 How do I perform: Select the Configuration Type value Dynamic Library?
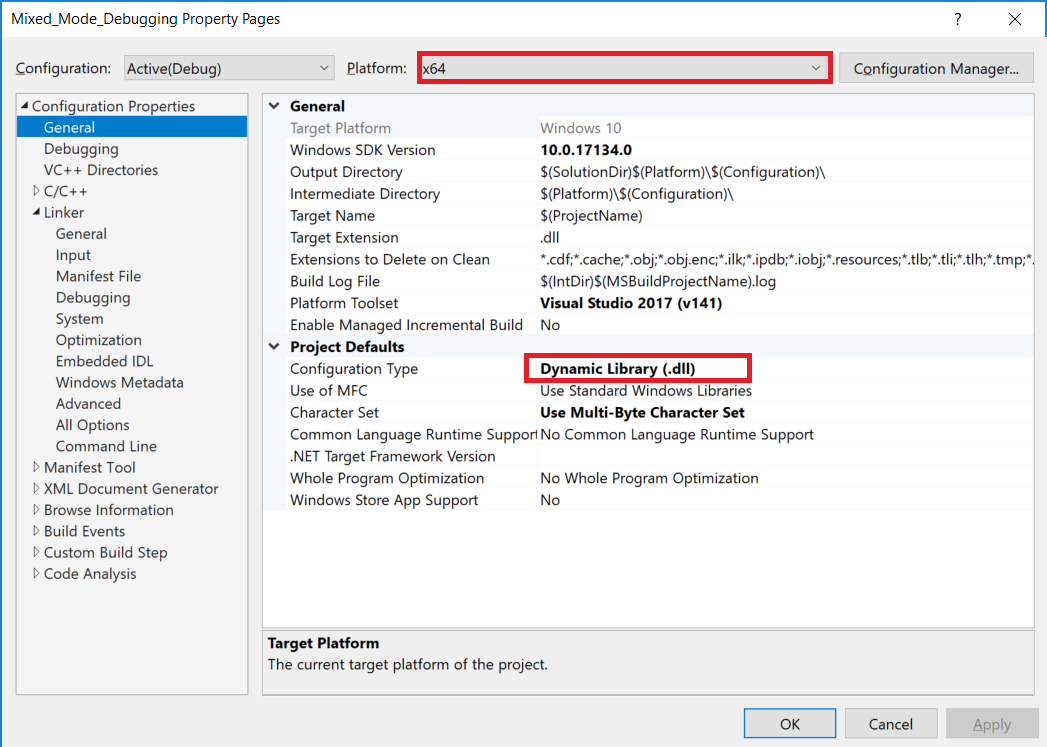(x=637, y=368)
